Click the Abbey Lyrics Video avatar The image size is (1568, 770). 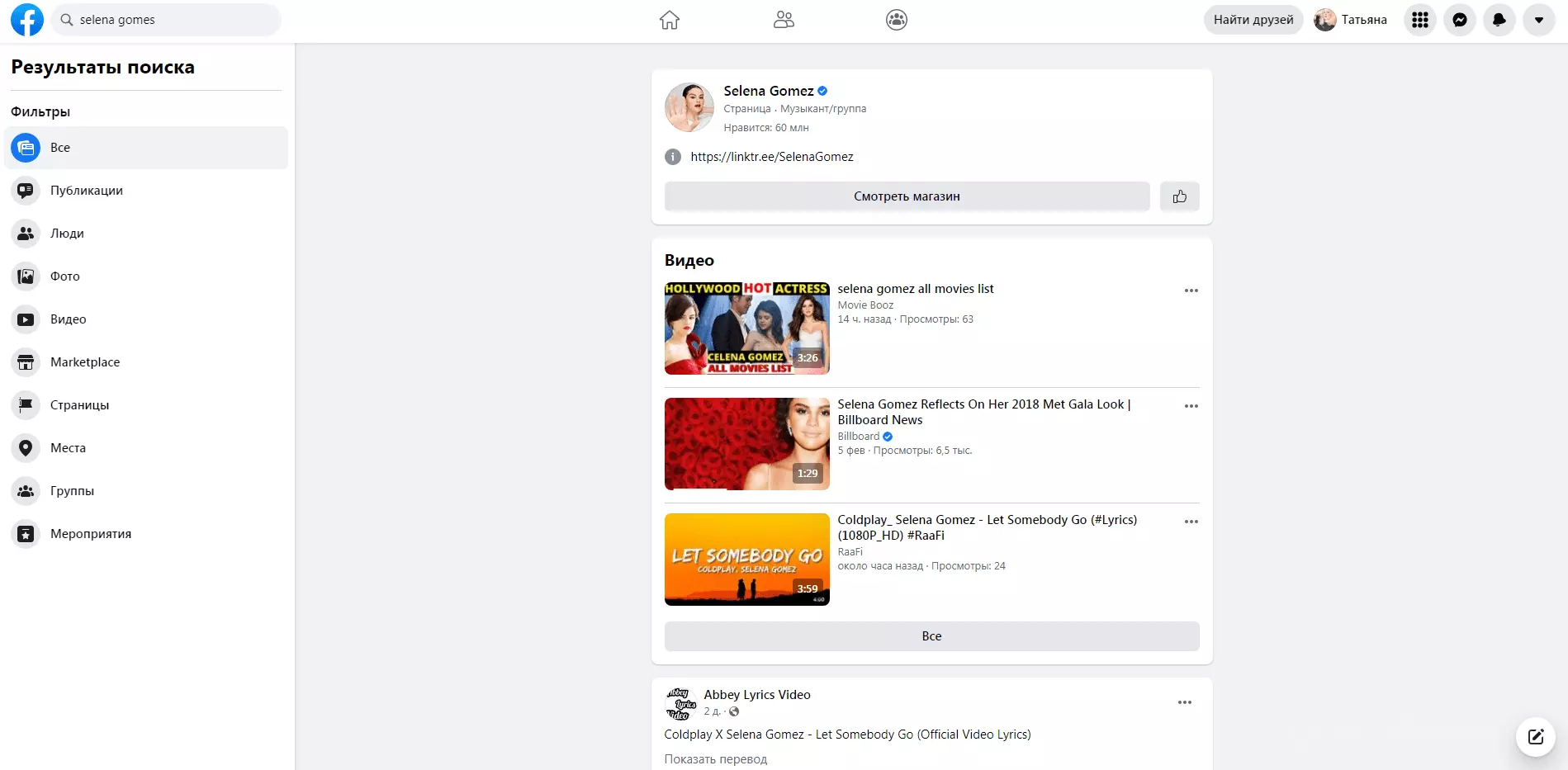point(681,703)
